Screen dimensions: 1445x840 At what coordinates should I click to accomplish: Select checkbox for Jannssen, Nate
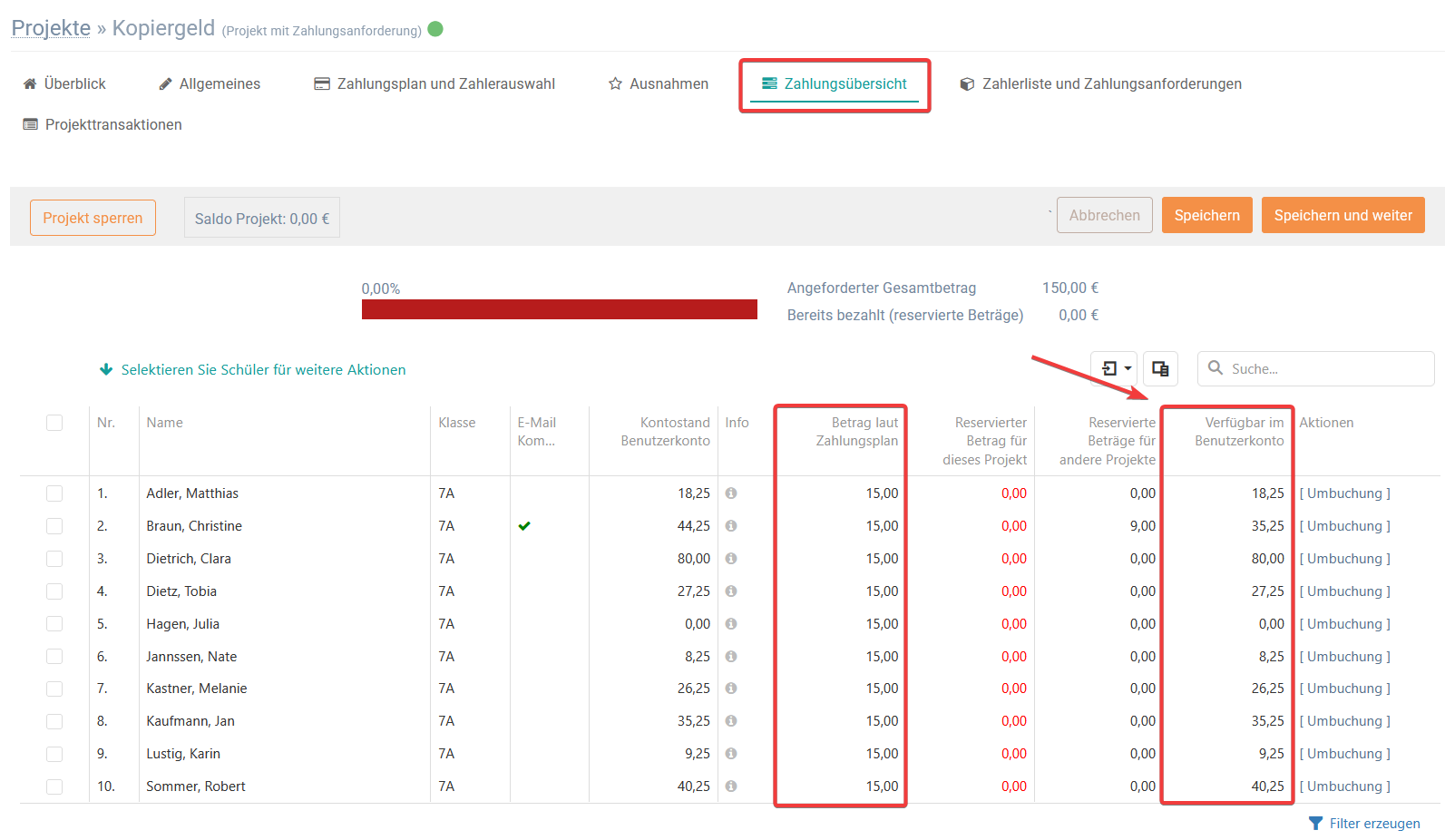(x=54, y=657)
